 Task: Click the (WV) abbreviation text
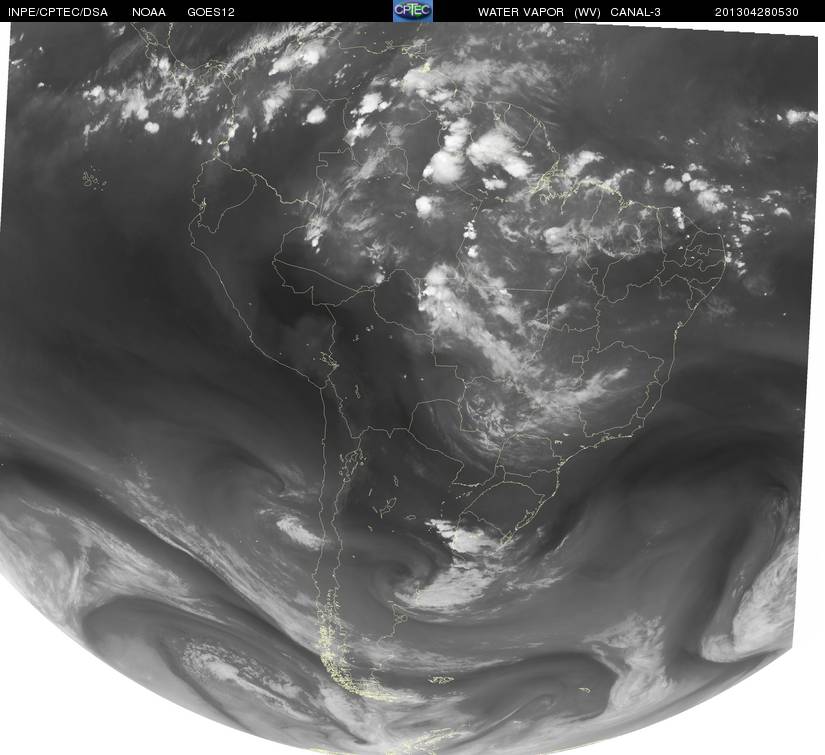(587, 12)
